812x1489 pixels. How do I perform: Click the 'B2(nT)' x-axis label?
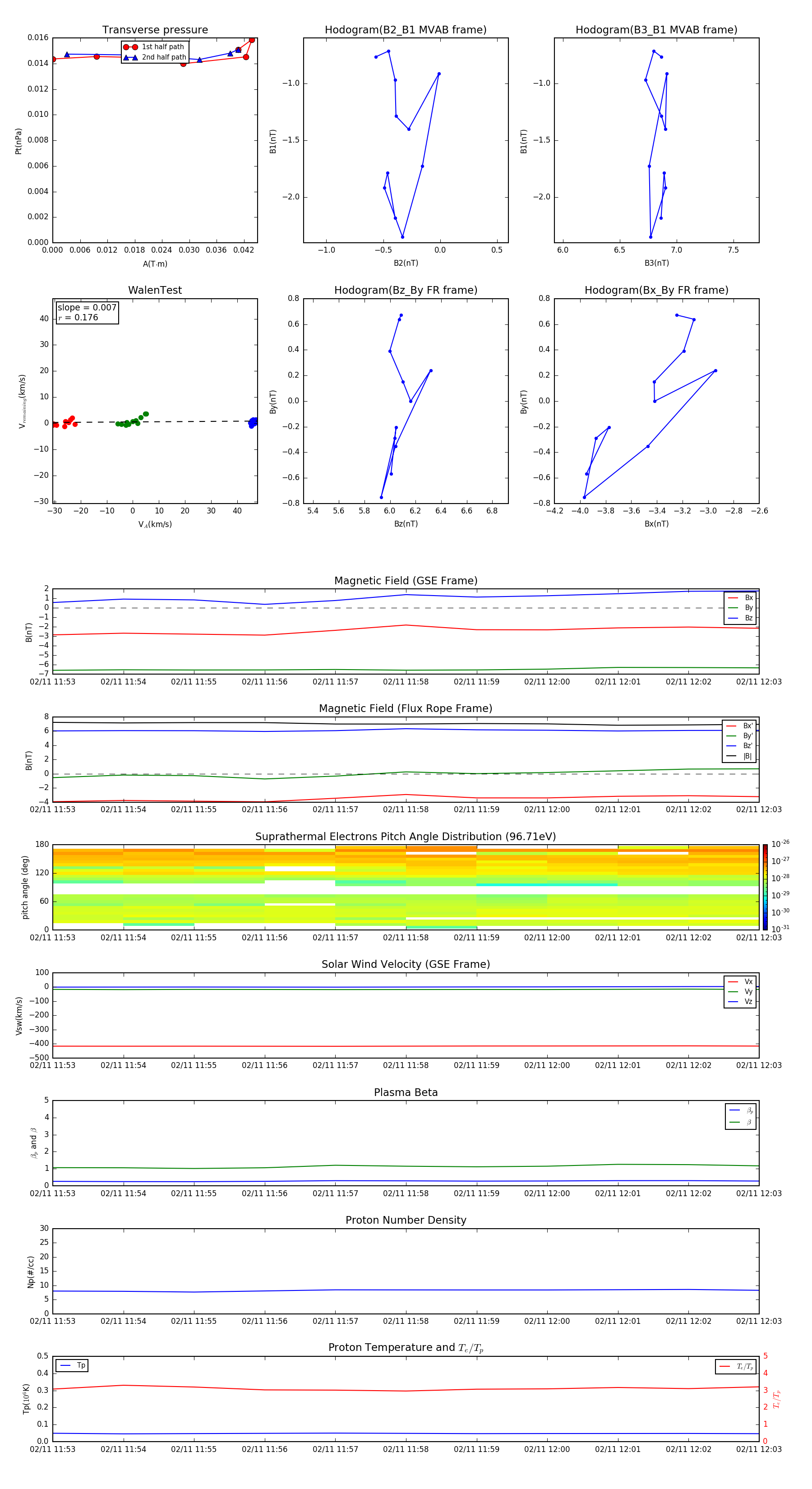pos(406,263)
